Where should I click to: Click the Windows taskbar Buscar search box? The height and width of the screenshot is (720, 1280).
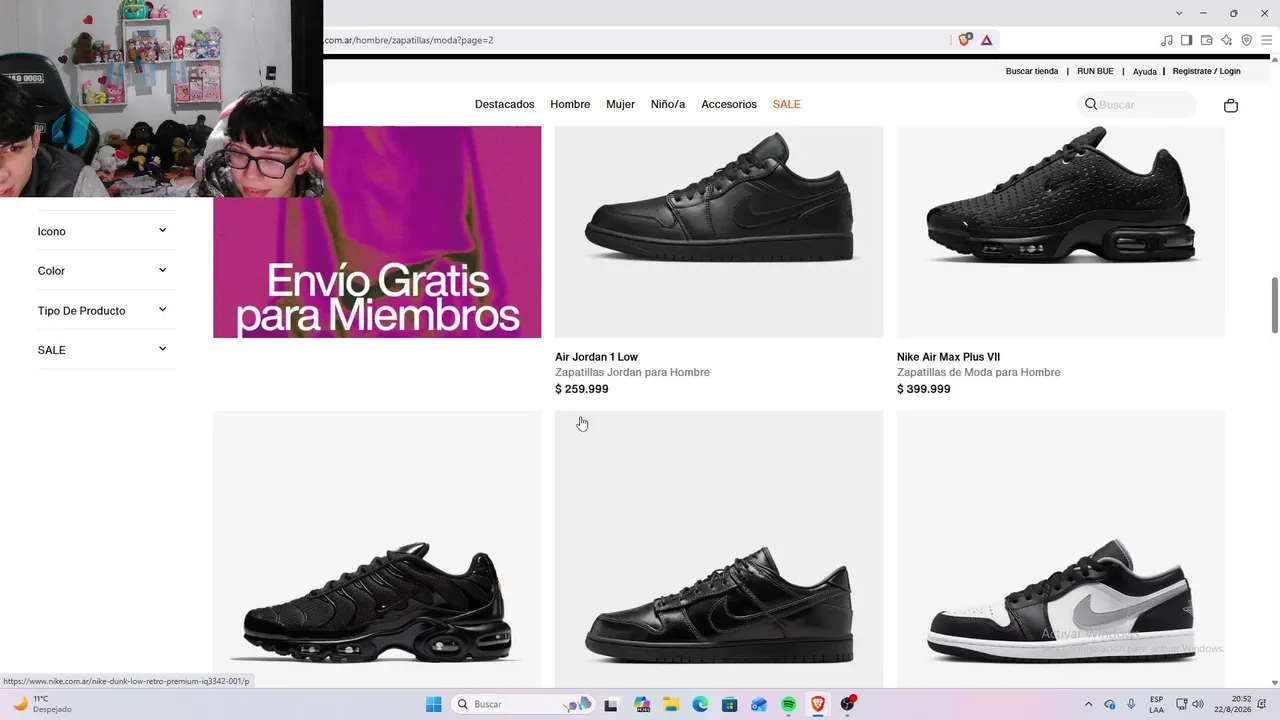pos(522,704)
